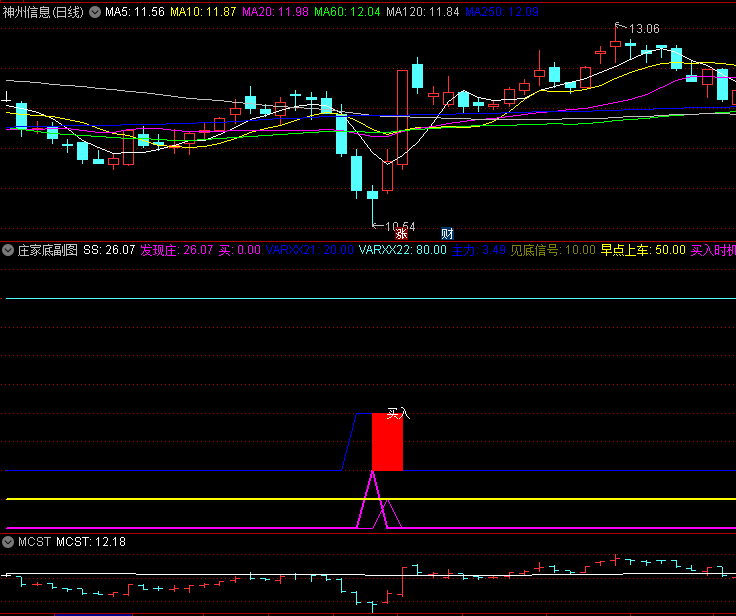The image size is (736, 616).
Task: Click the green MA60: 12.04 label
Action: coord(347,12)
